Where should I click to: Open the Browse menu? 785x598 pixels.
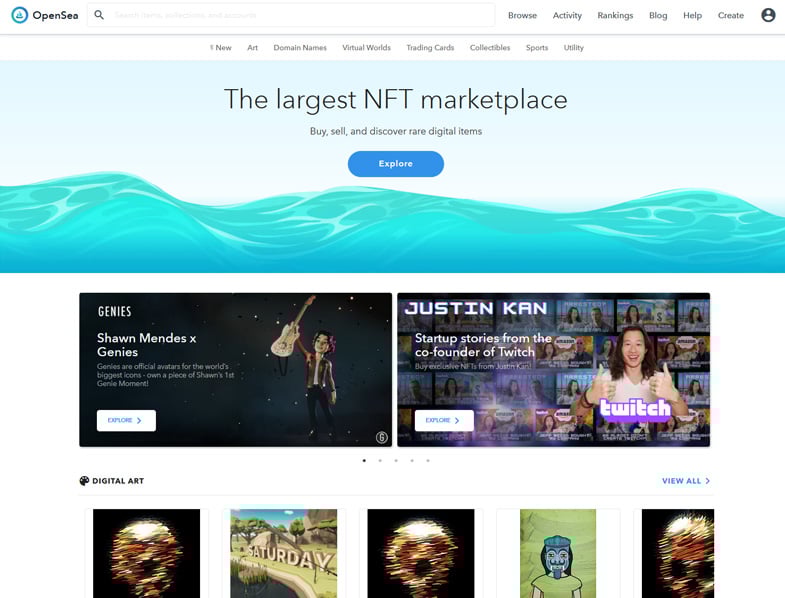pos(522,16)
